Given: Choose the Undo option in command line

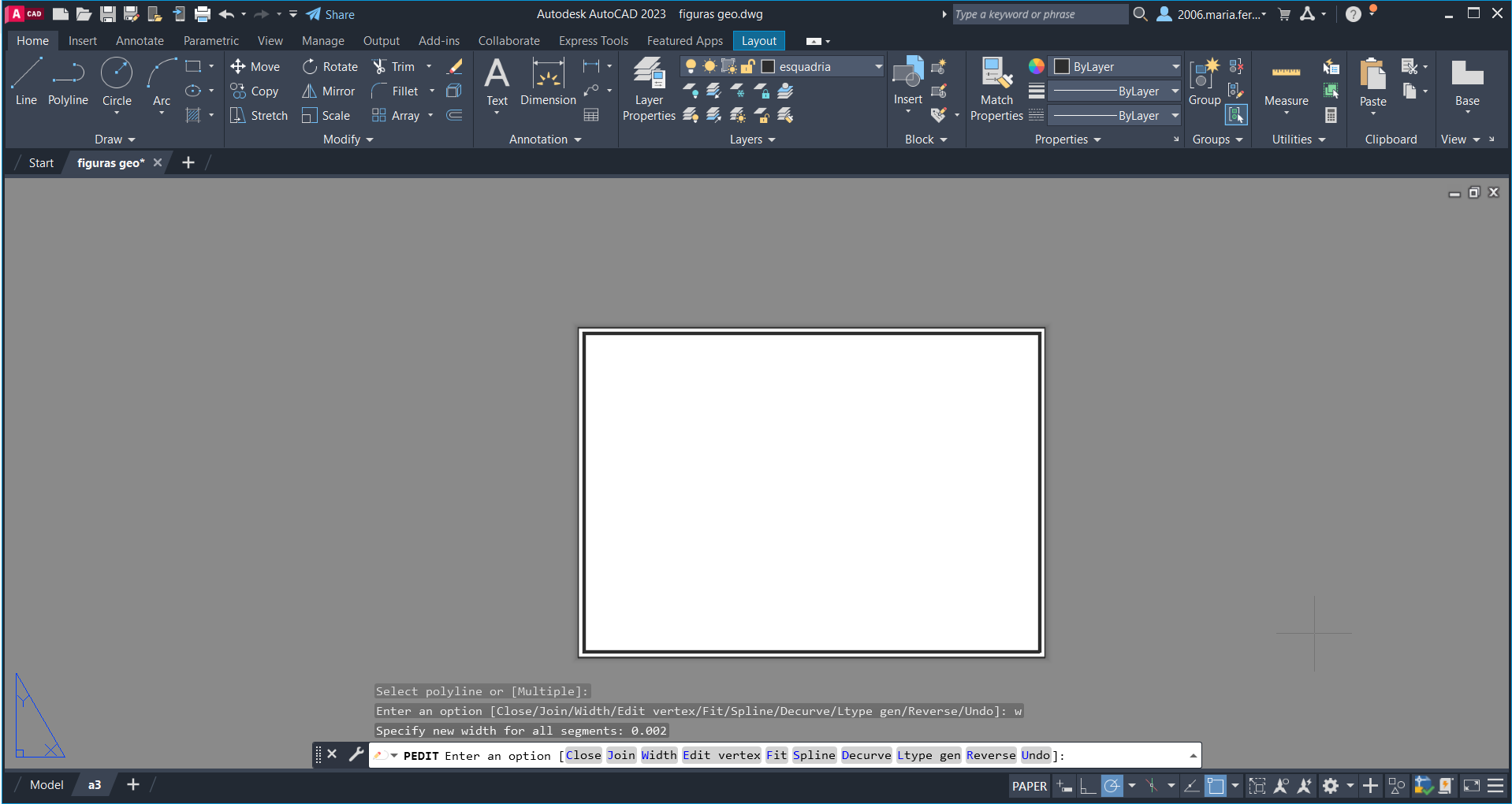Looking at the screenshot, I should (x=1036, y=755).
